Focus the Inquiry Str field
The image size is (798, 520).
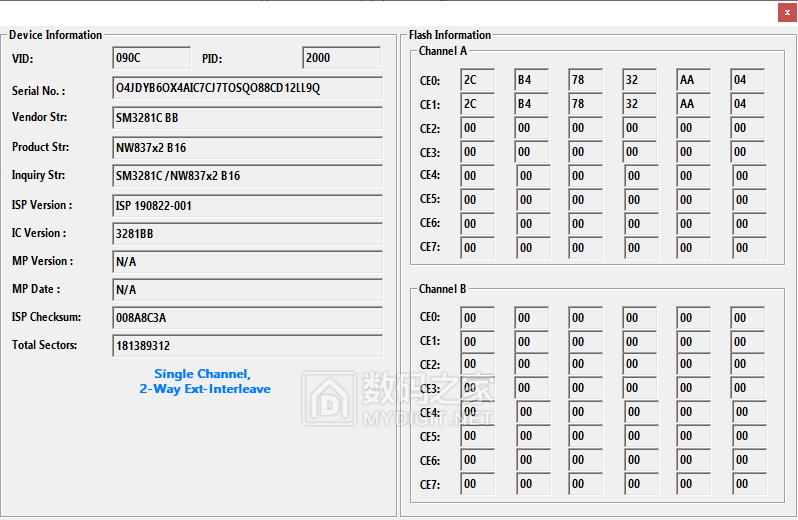pyautogui.click(x=247, y=176)
